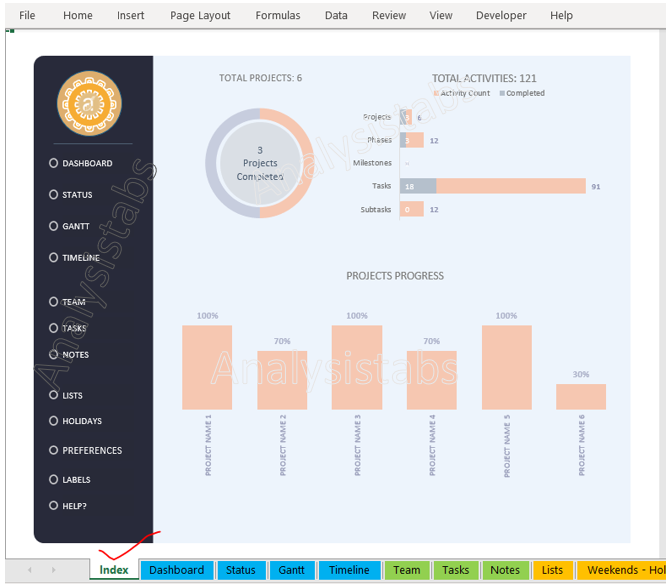
Task: Open the Formulas ribbon tab
Action: (x=277, y=15)
